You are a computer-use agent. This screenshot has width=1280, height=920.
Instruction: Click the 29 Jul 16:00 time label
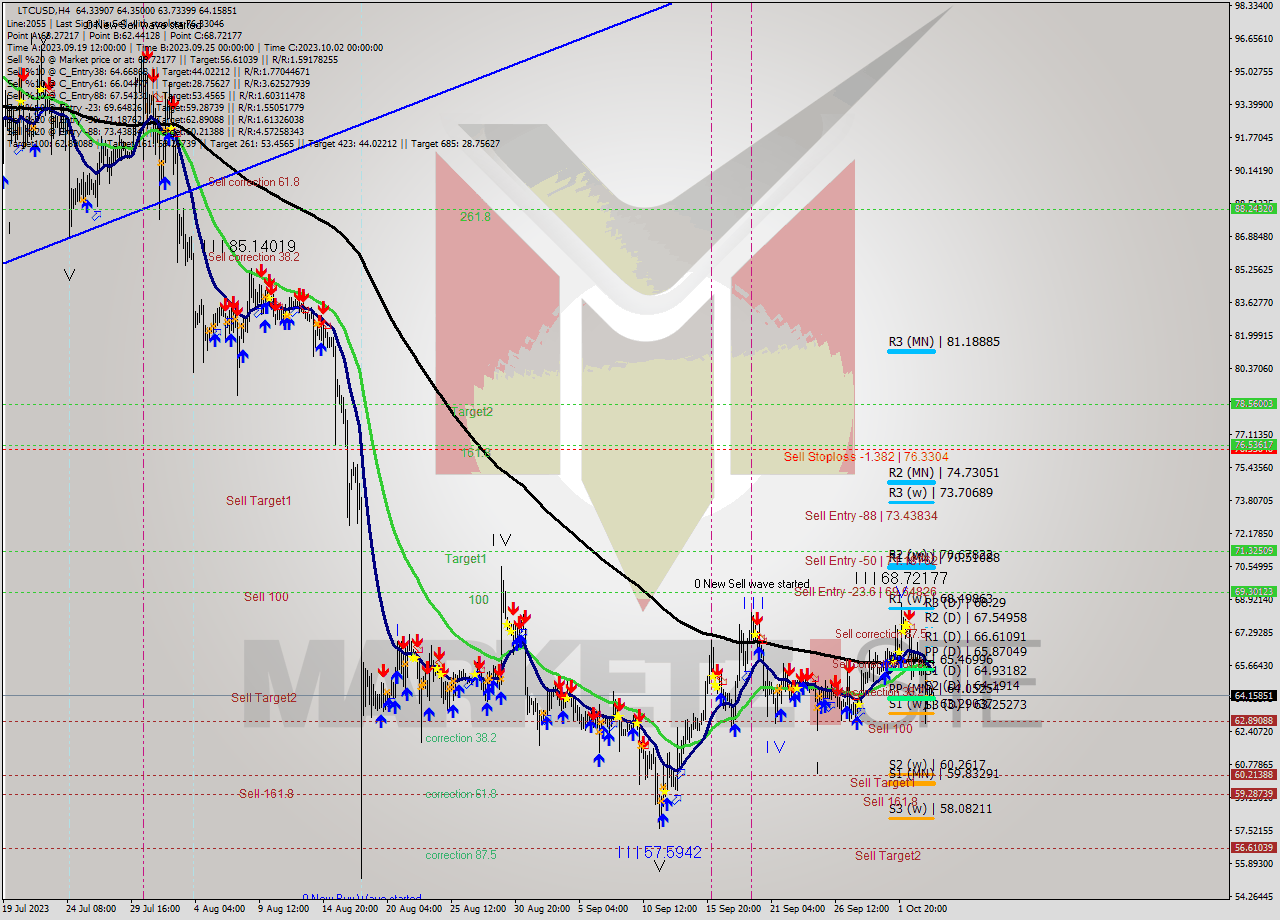155,909
